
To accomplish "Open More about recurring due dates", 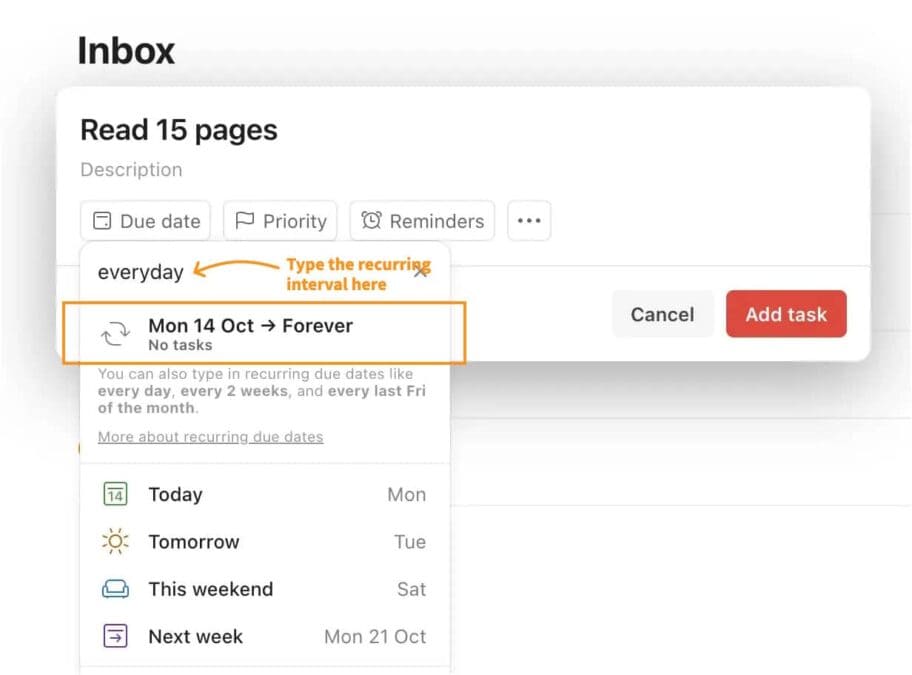I will tap(209, 437).
